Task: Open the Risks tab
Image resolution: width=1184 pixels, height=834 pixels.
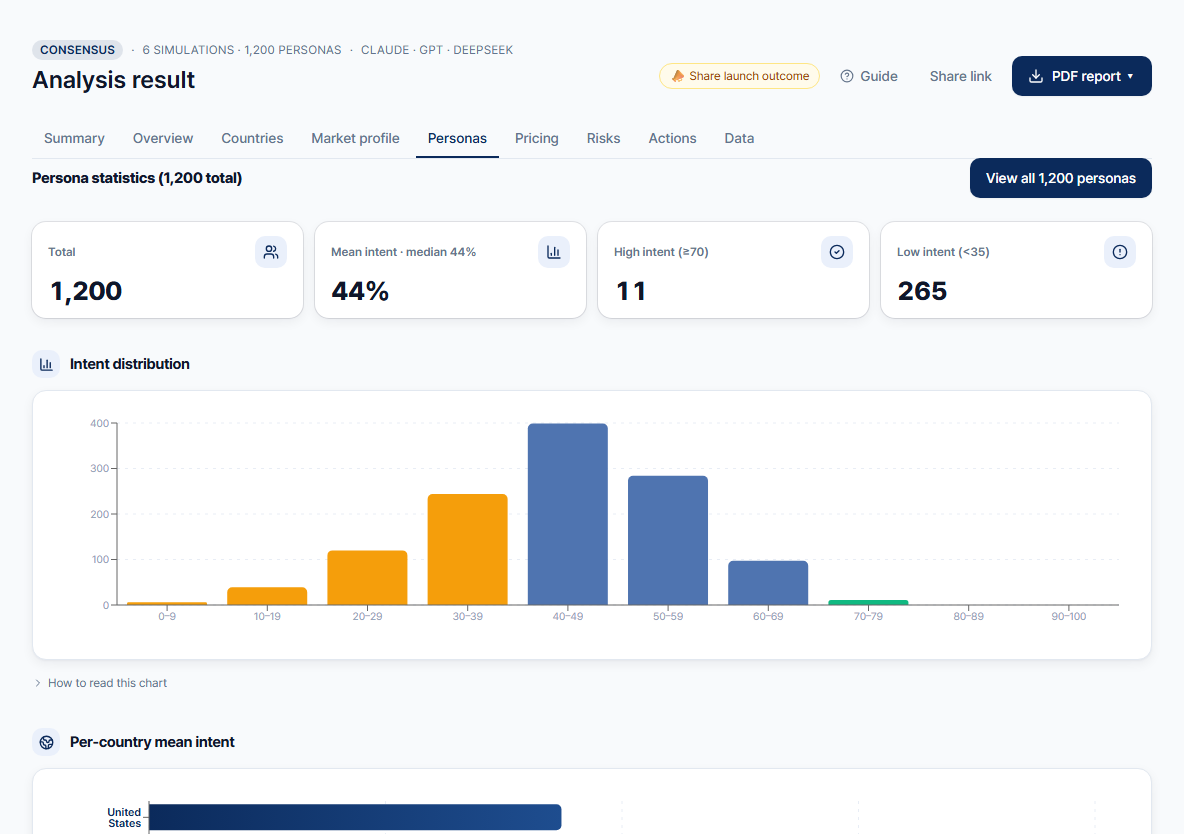Action: (603, 138)
